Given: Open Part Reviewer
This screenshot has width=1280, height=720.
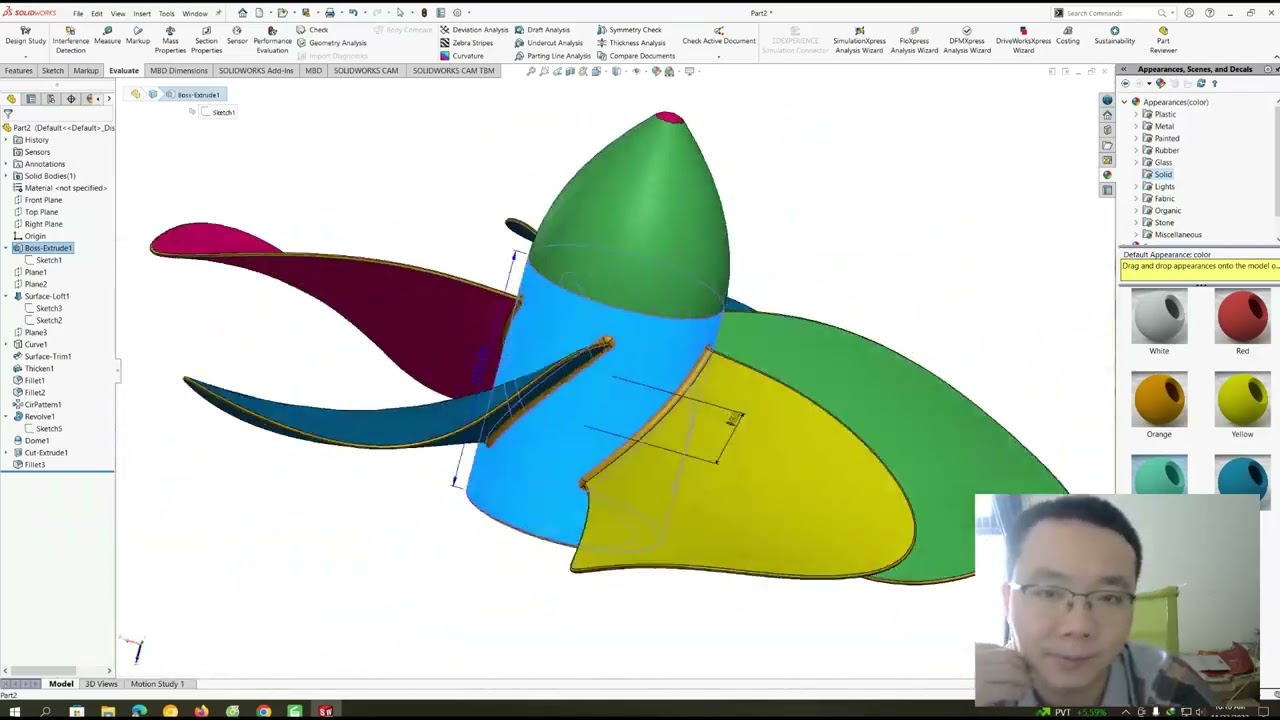Looking at the screenshot, I should coord(1163,40).
